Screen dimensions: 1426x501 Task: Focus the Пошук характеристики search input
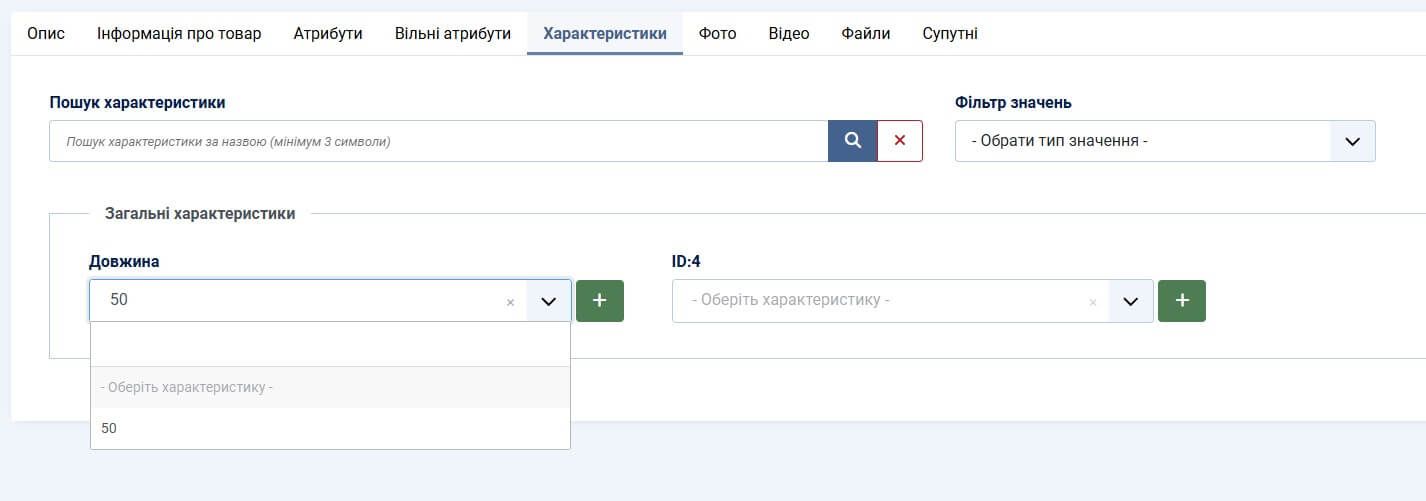[x=438, y=141]
